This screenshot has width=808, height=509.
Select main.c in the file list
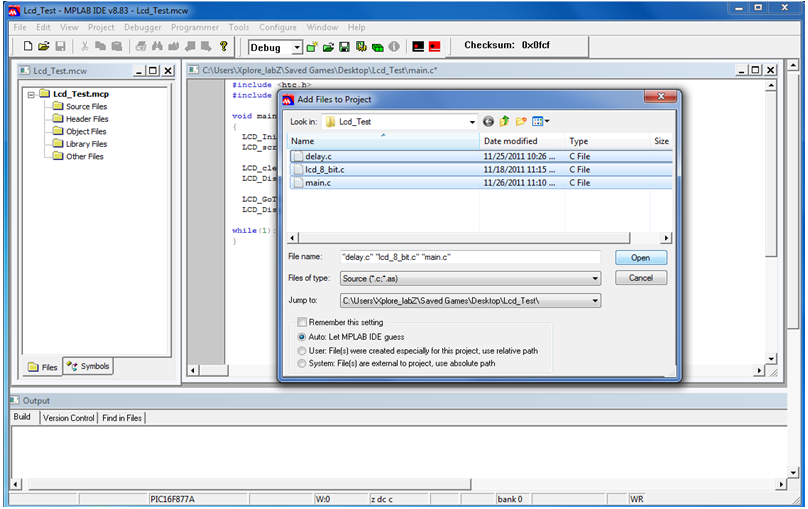(x=481, y=183)
